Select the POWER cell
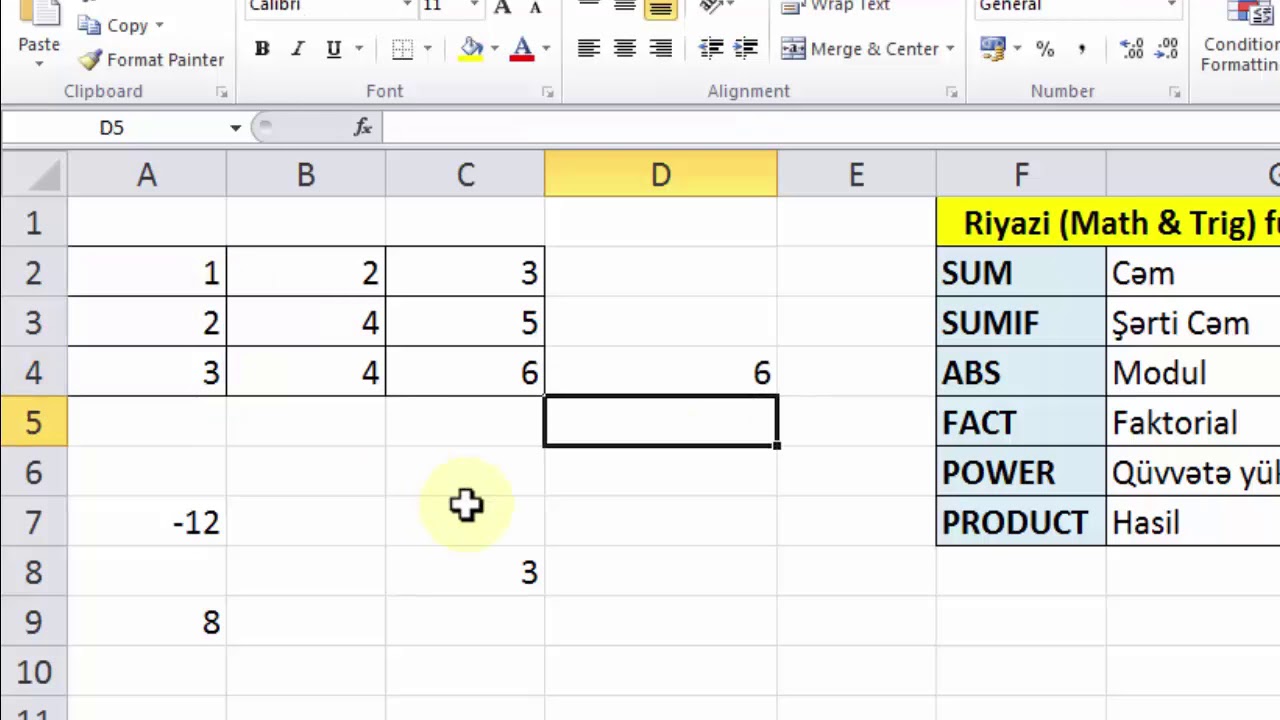The height and width of the screenshot is (720, 1280). (x=1021, y=472)
